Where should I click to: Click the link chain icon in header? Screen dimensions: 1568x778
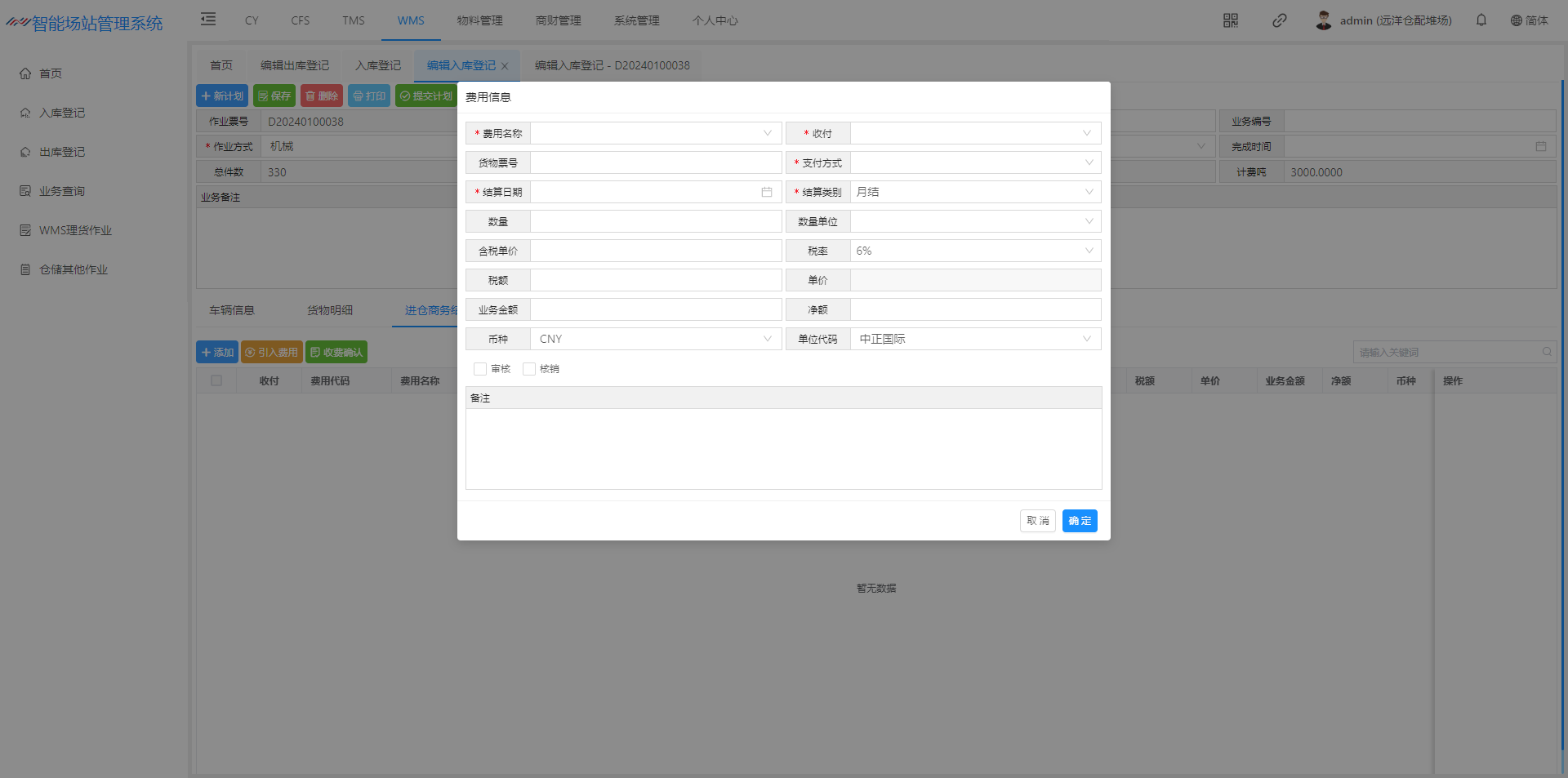(x=1279, y=20)
